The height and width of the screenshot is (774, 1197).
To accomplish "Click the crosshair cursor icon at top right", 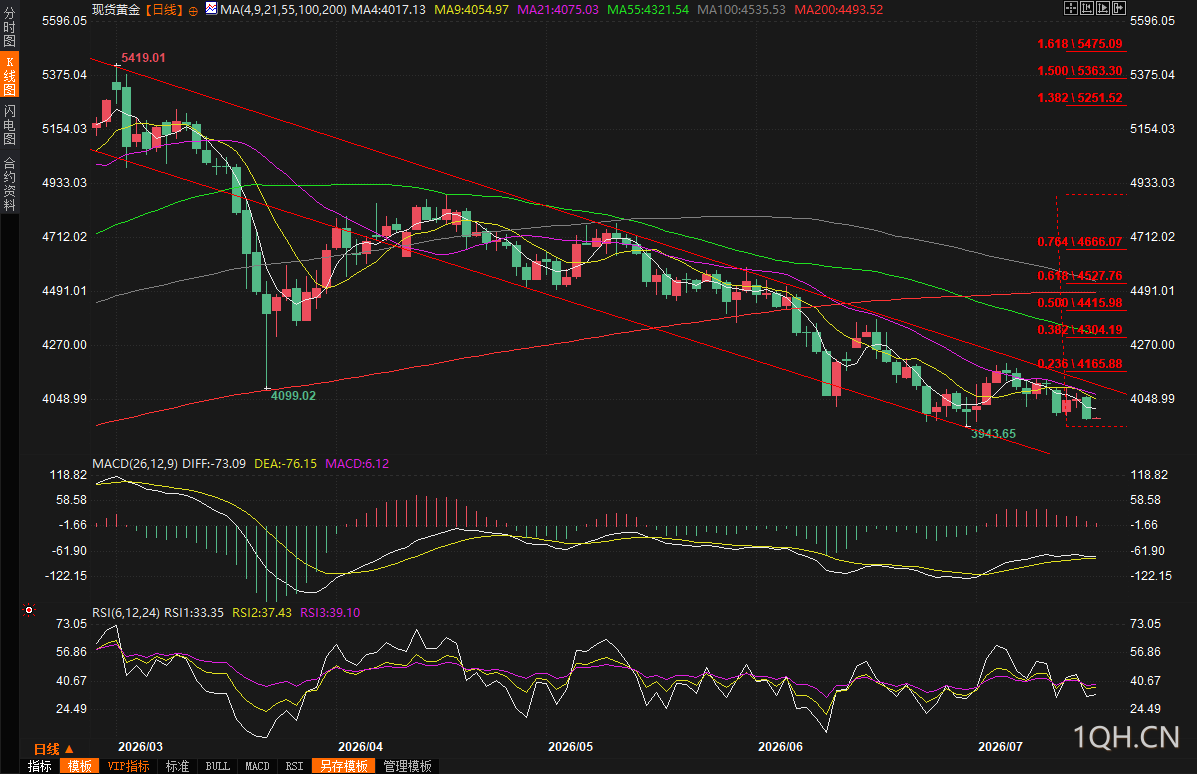I will [1070, 8].
